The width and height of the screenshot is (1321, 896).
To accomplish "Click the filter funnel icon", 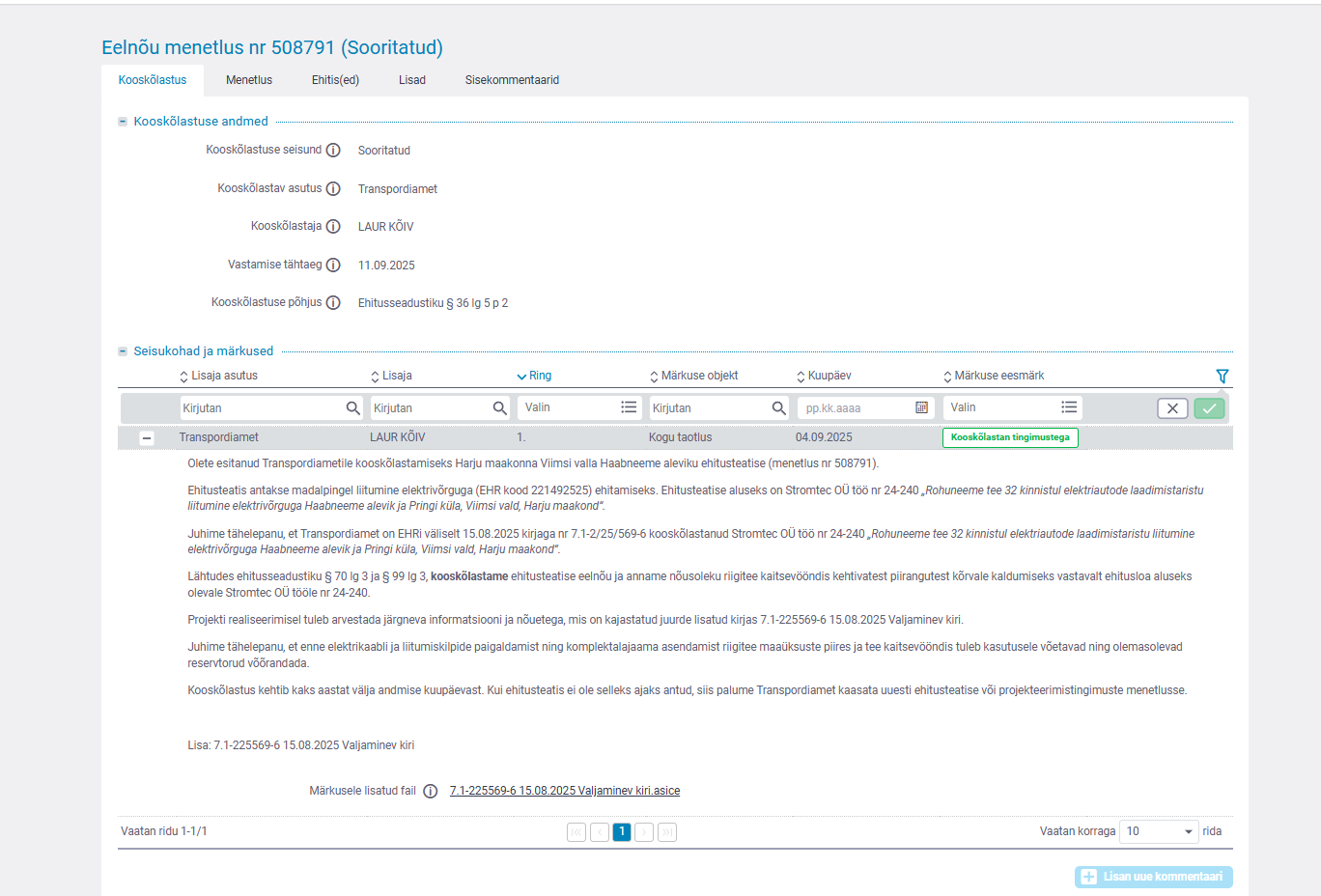I will tap(1222, 377).
